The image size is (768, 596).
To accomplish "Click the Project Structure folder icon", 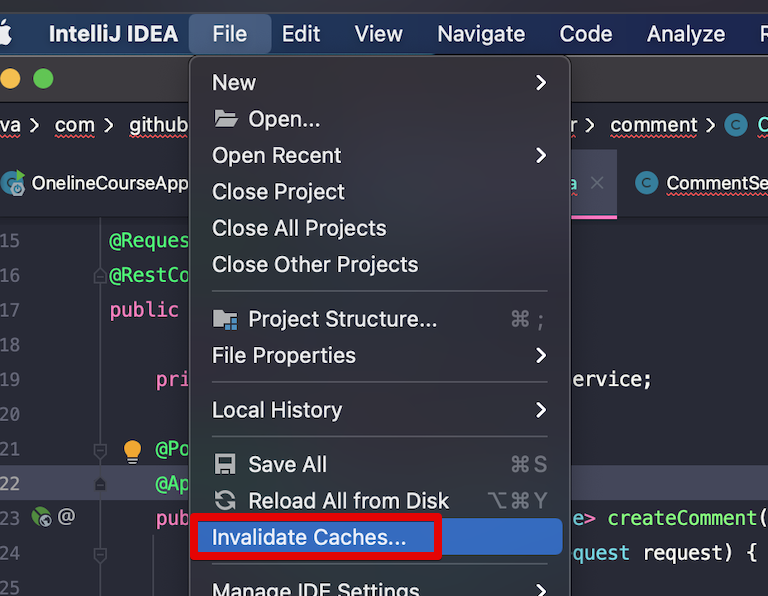I will point(225,320).
